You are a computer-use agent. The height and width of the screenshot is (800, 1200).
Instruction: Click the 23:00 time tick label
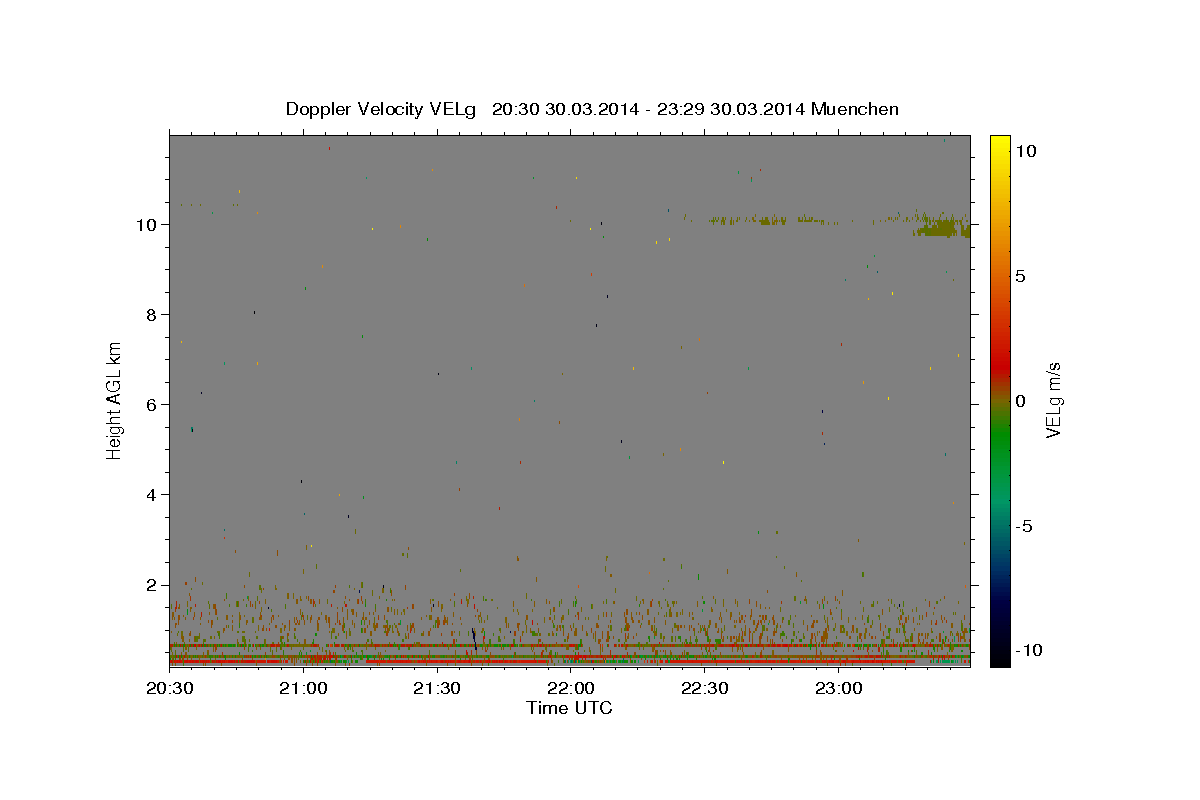838,688
